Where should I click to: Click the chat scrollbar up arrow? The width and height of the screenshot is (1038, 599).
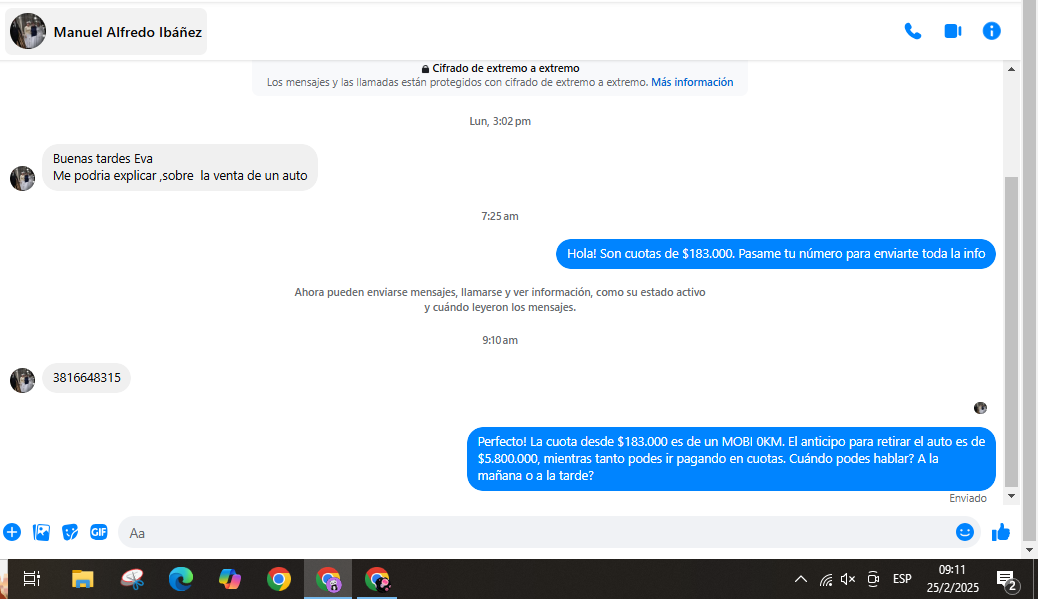pyautogui.click(x=1011, y=69)
